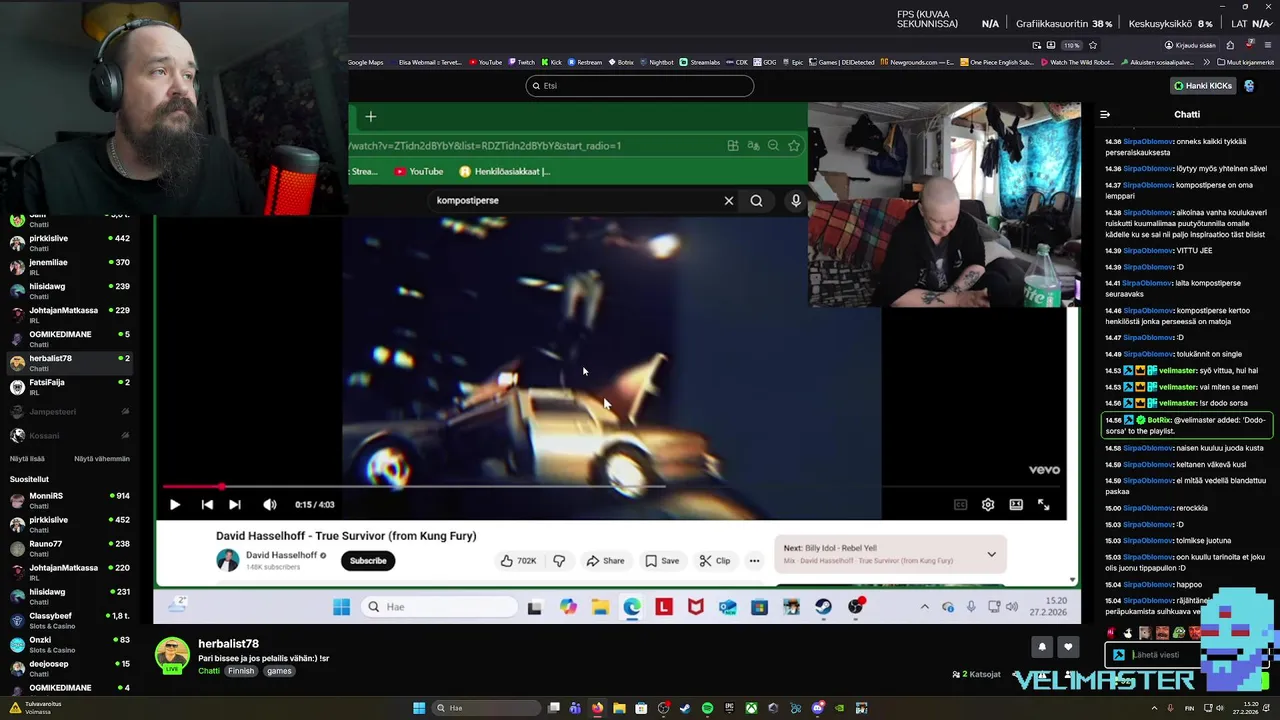Skip to next video in player

click(x=235, y=505)
